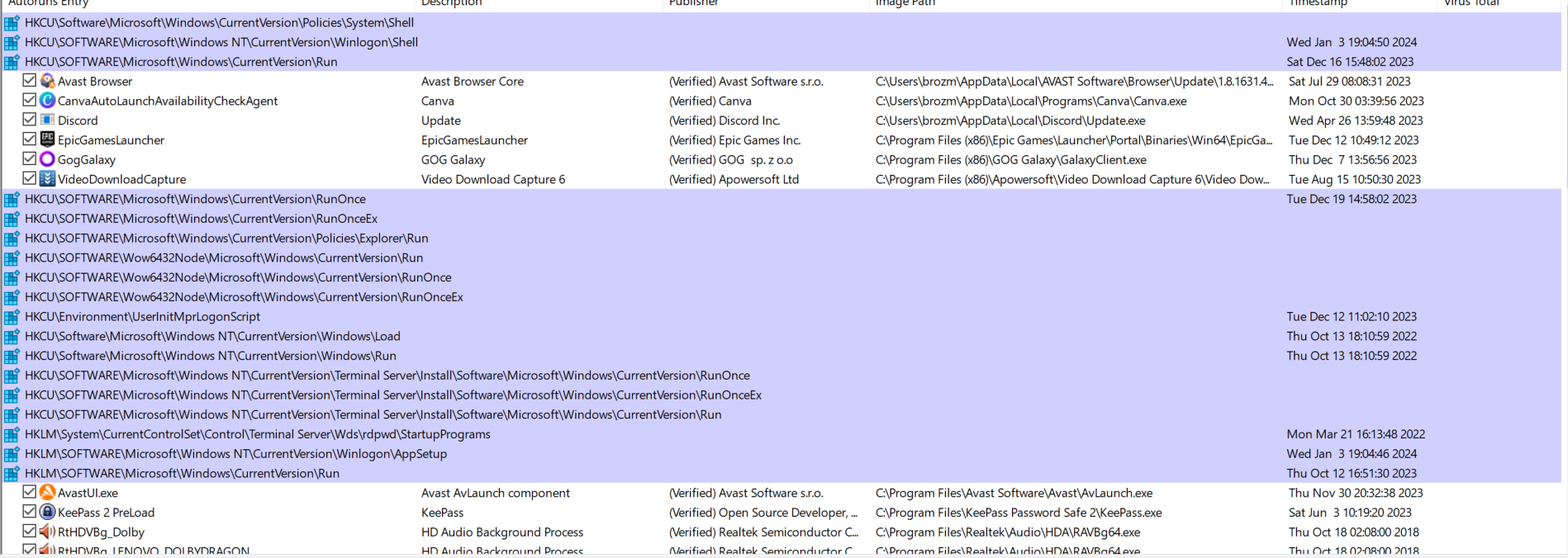
Task: Click "(Verified) Apowersoft Ltd" publisher cell
Action: click(x=734, y=179)
